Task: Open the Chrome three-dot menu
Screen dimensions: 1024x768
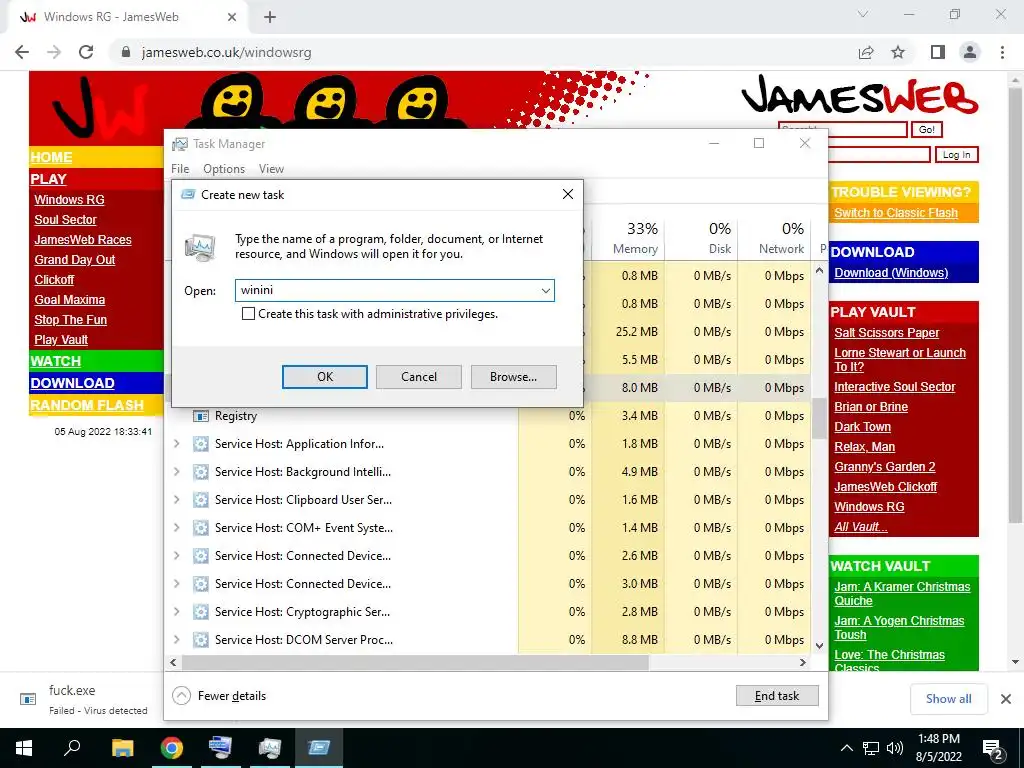Action: point(1002,52)
